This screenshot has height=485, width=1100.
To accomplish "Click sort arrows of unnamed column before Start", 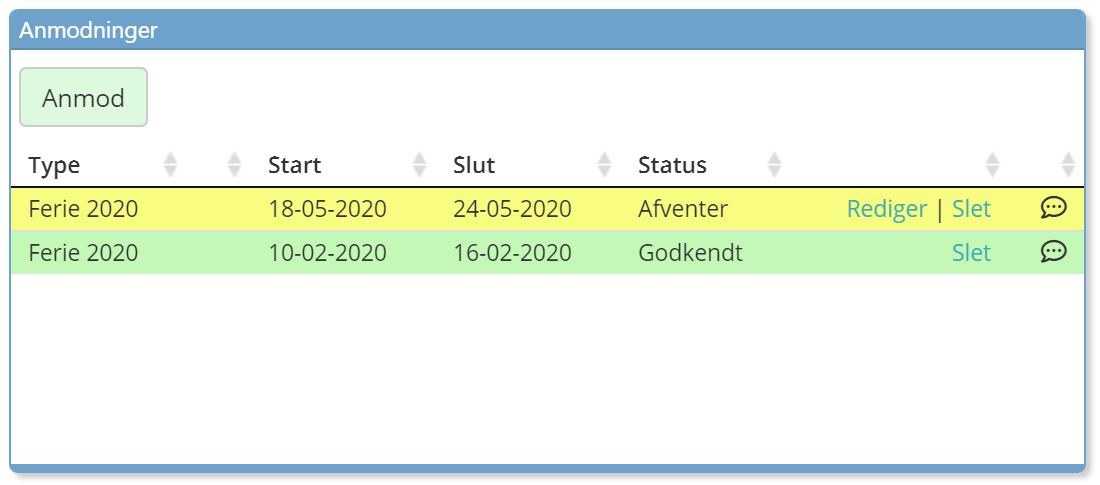I will (234, 165).
